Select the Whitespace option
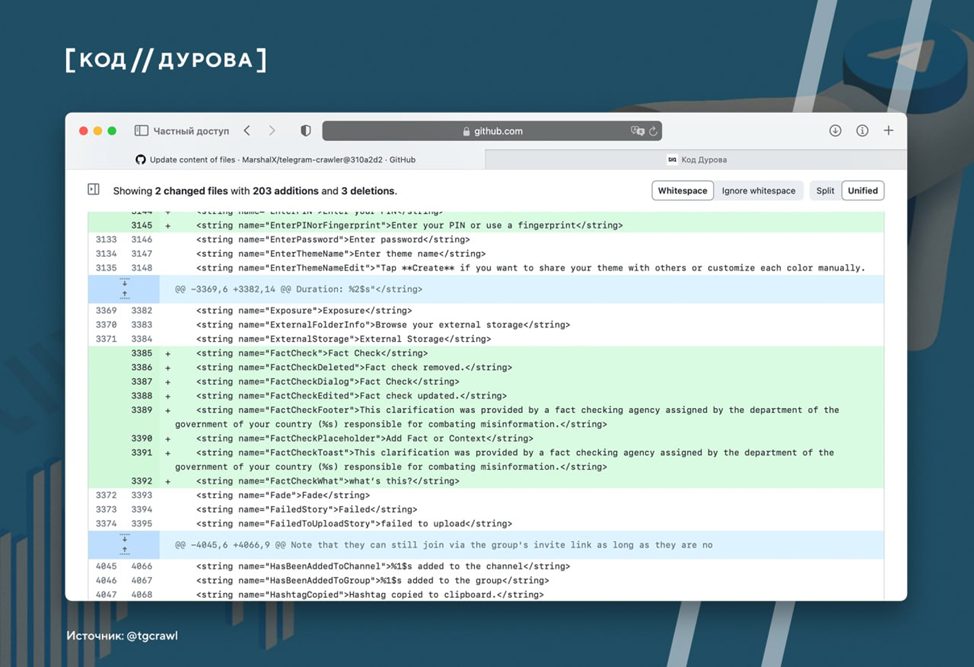 (682, 191)
